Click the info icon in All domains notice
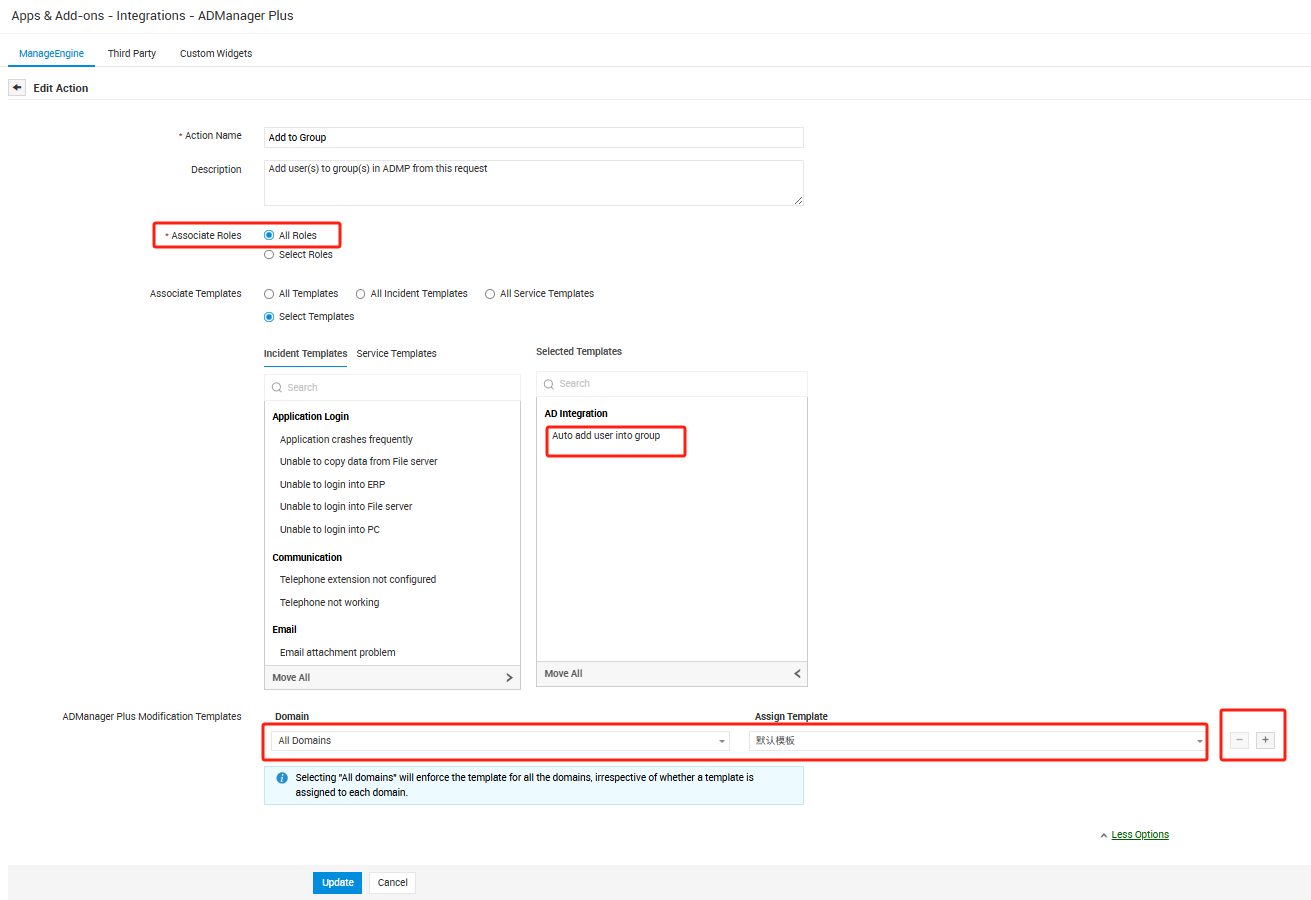 pyautogui.click(x=282, y=778)
